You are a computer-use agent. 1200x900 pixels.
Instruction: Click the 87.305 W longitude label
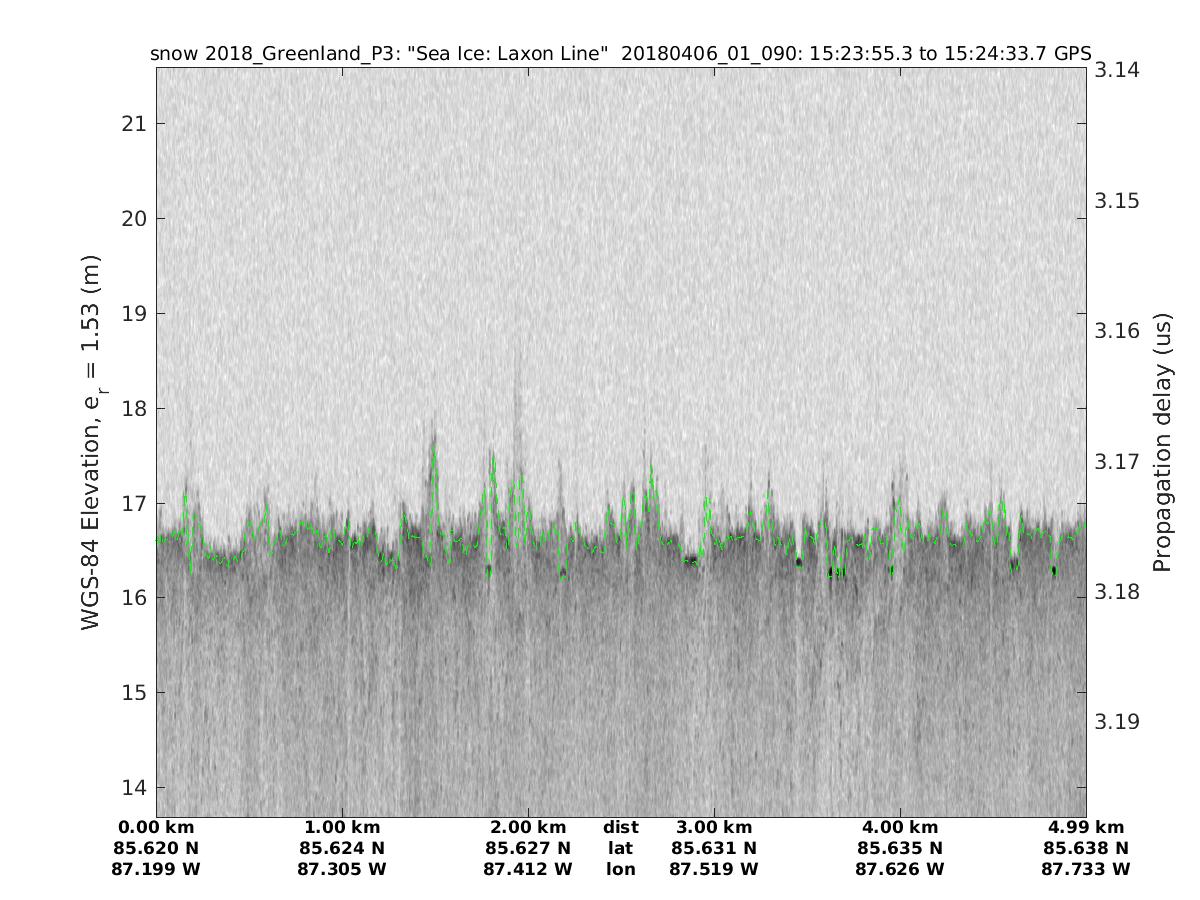click(342, 869)
